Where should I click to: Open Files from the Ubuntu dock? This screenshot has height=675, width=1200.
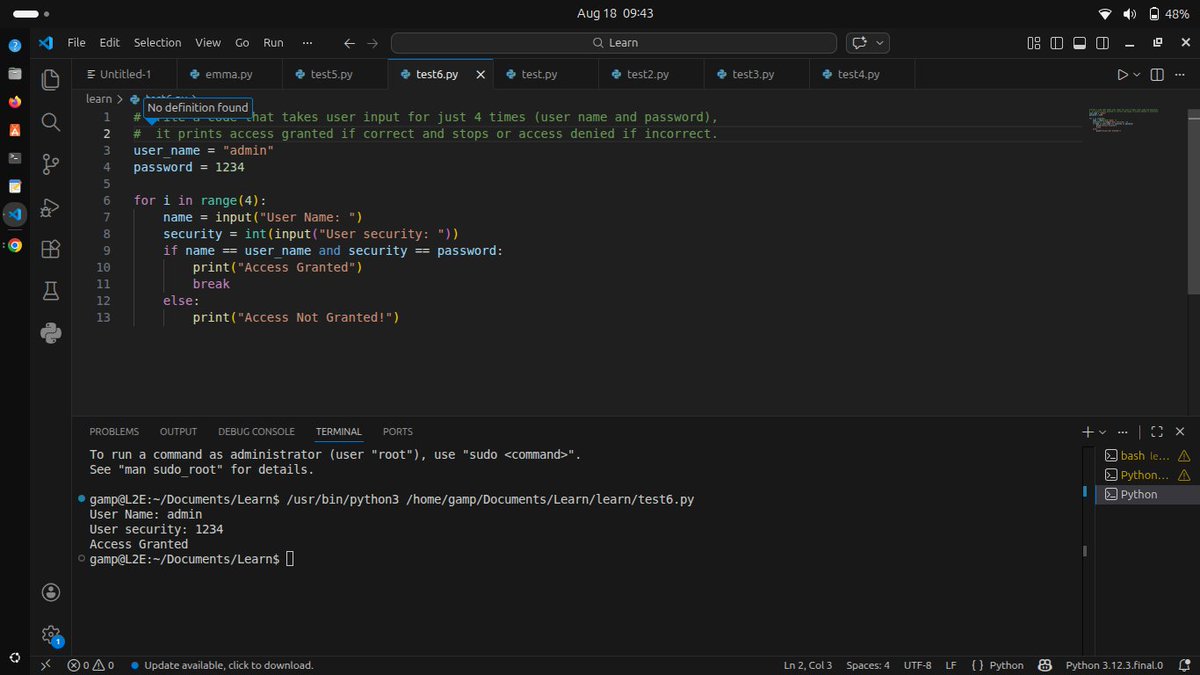pyautogui.click(x=14, y=74)
